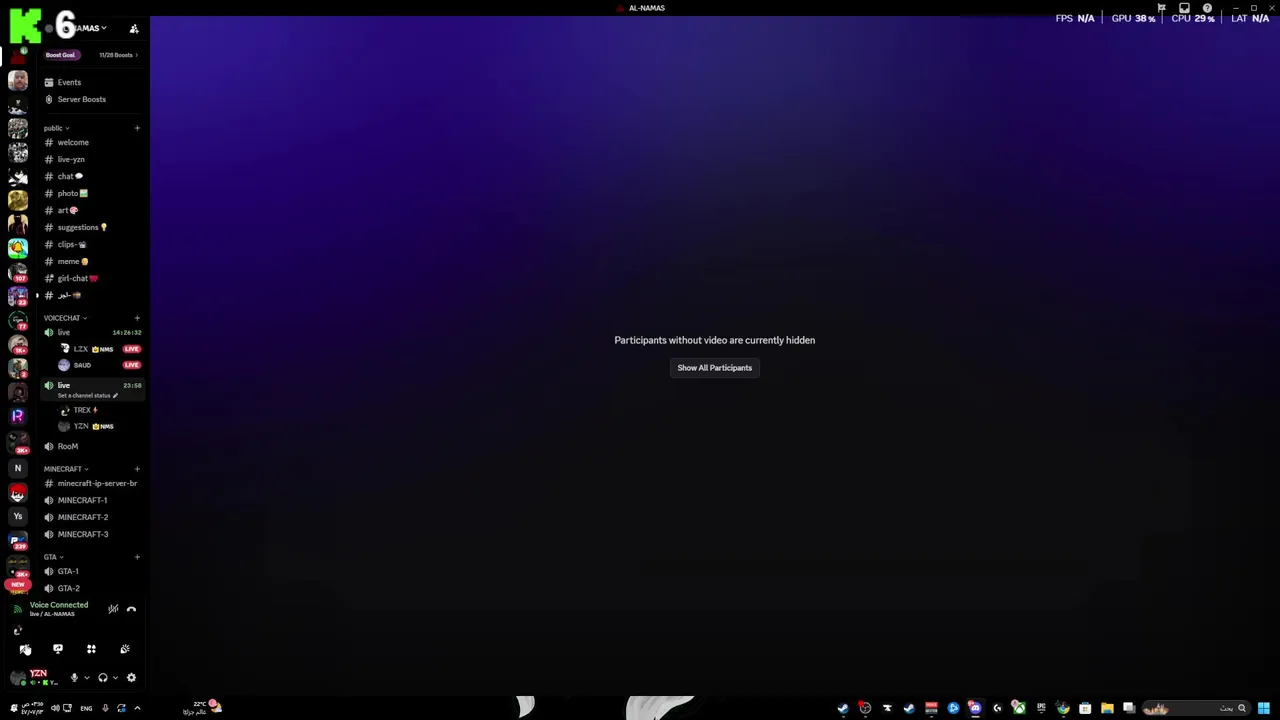The width and height of the screenshot is (1280, 720).
Task: Open the meme channel
Action: [92, 261]
